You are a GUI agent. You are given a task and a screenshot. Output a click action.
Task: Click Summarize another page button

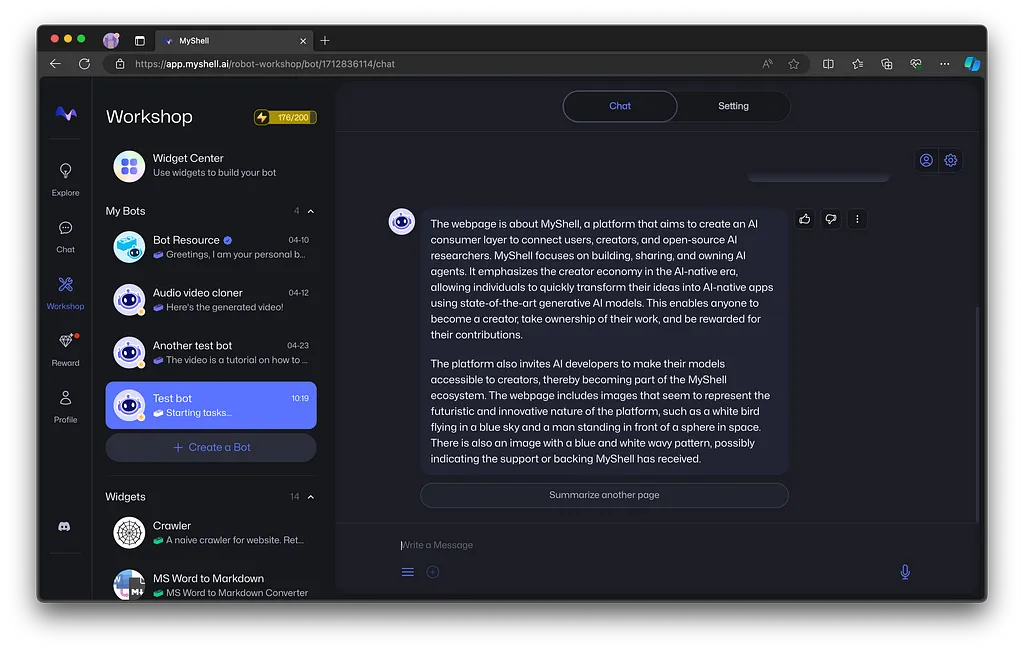click(x=604, y=495)
